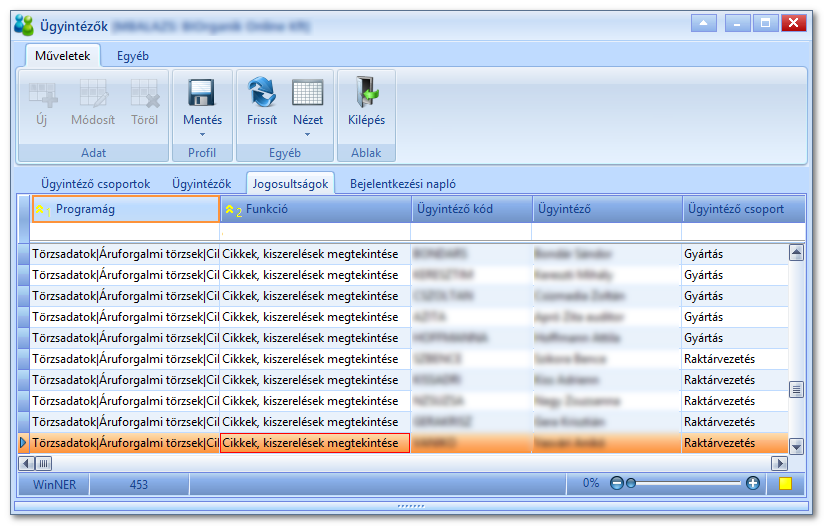Open the Egyéb ribbon tab

click(132, 56)
